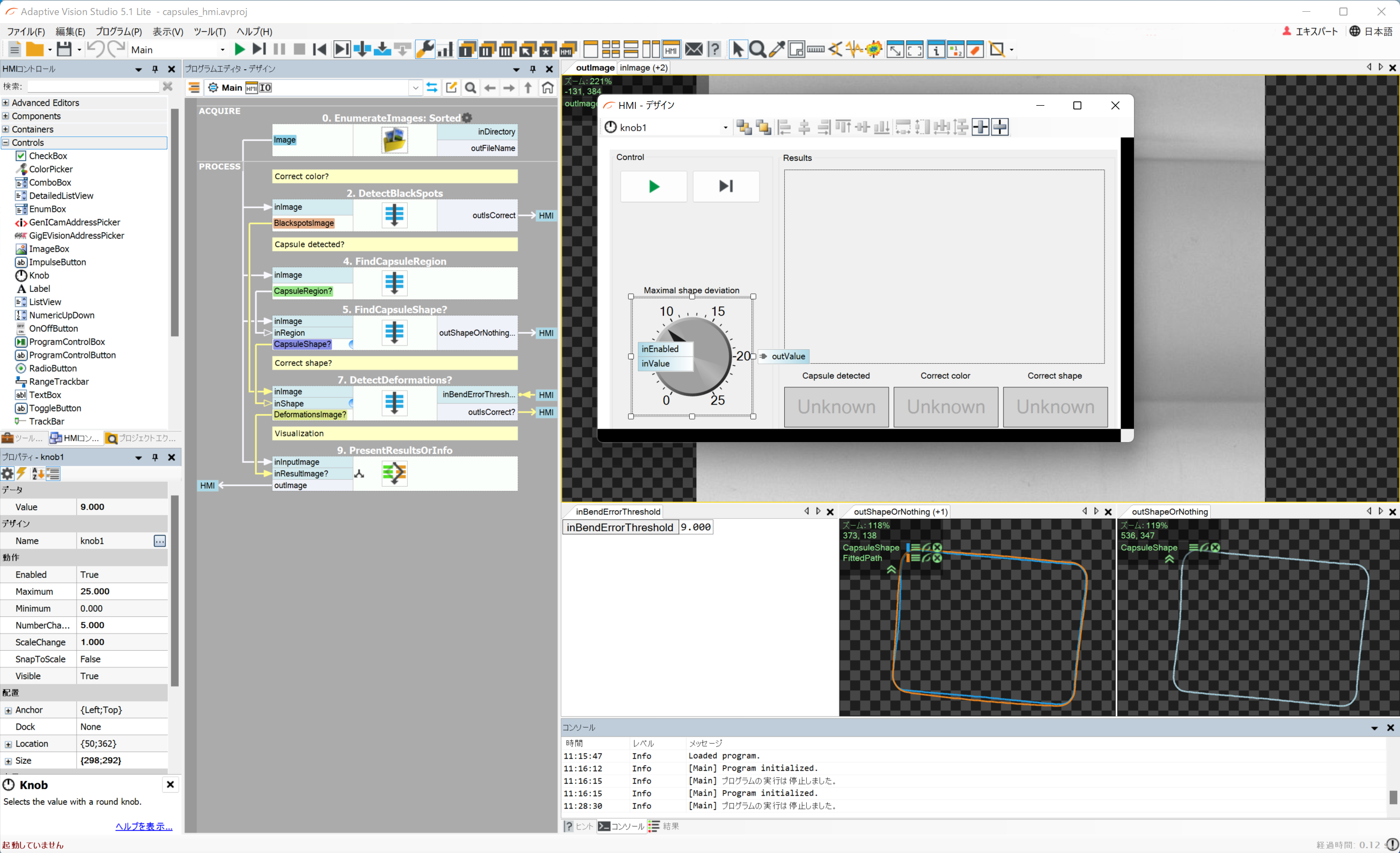Open the knob1 control selector dropdown
The image size is (1400, 853).
point(725,128)
